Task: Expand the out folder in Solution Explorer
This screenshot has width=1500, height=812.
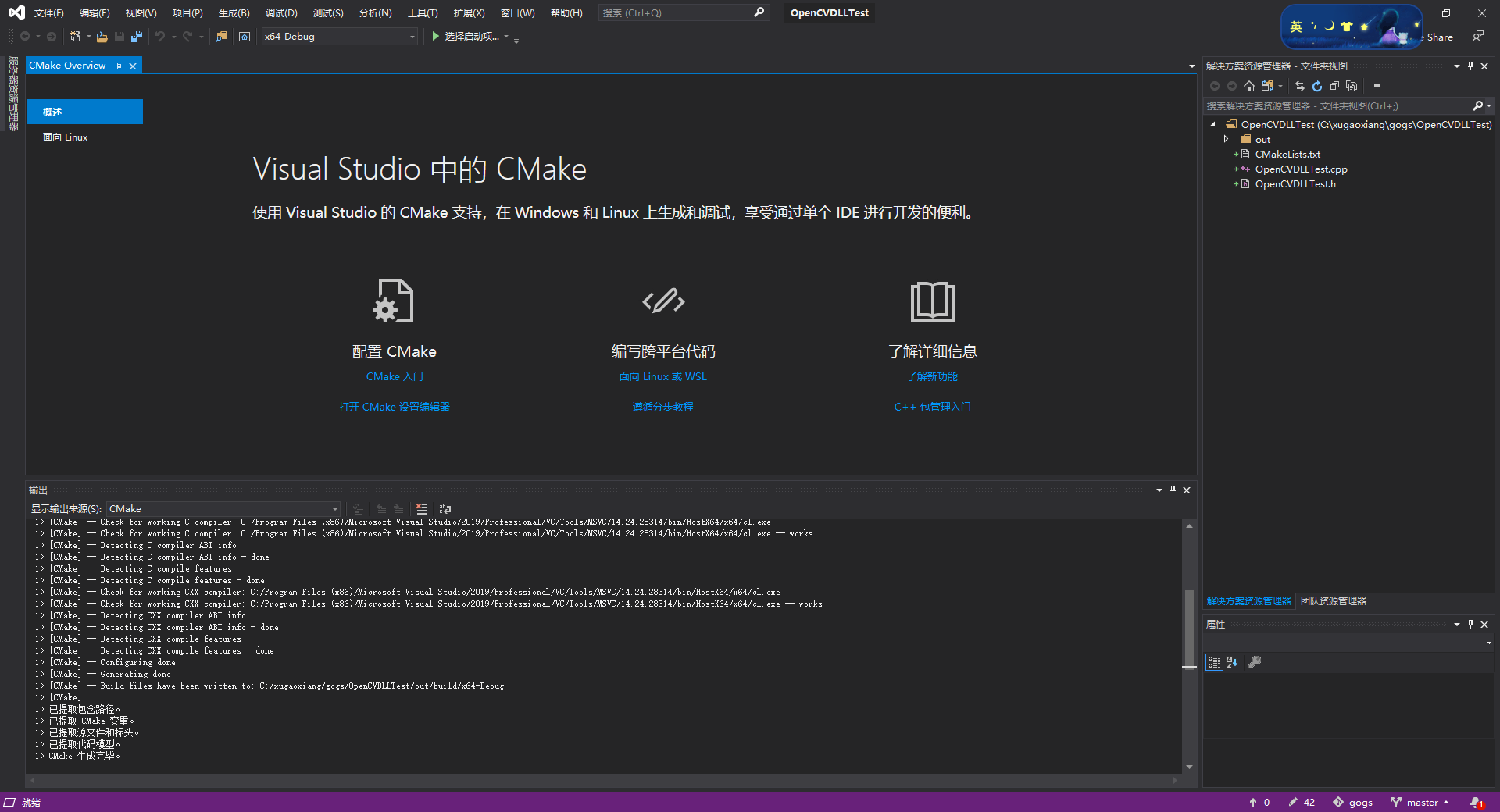Action: pyautogui.click(x=1226, y=139)
